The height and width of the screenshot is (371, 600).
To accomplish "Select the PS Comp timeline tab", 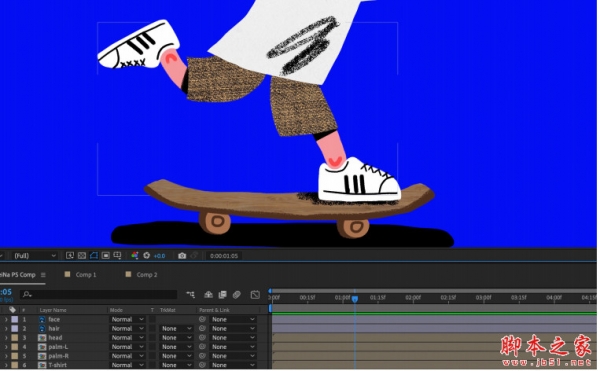I will pyautogui.click(x=18, y=275).
